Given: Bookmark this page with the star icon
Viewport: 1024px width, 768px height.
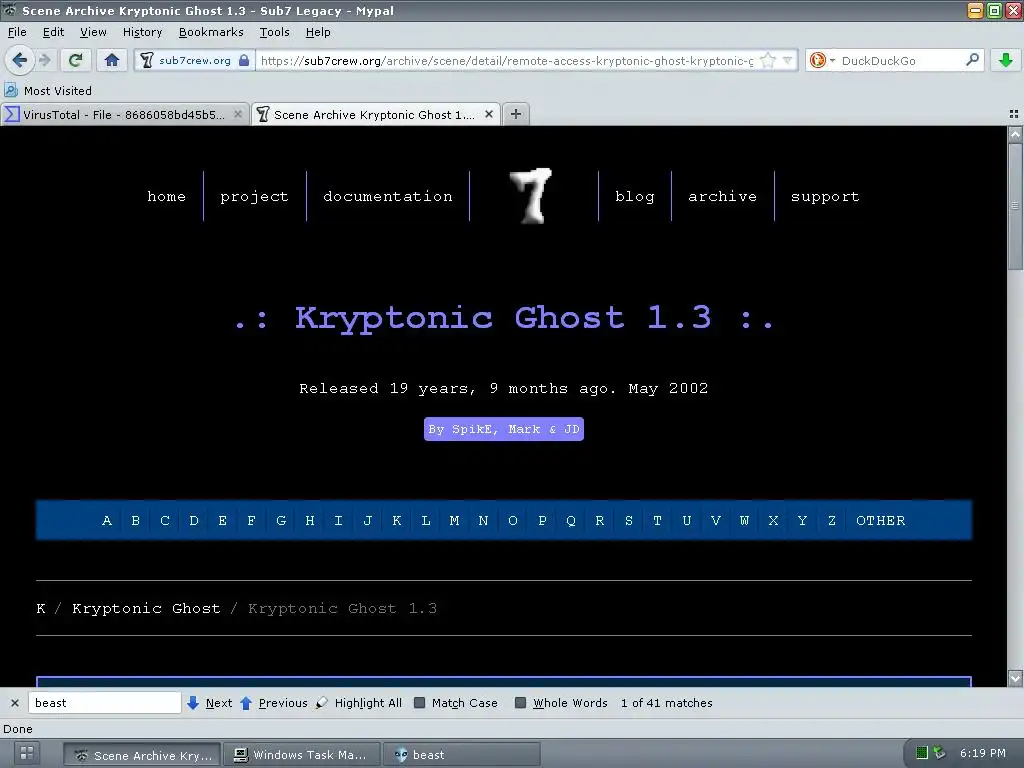Looking at the screenshot, I should click(768, 61).
